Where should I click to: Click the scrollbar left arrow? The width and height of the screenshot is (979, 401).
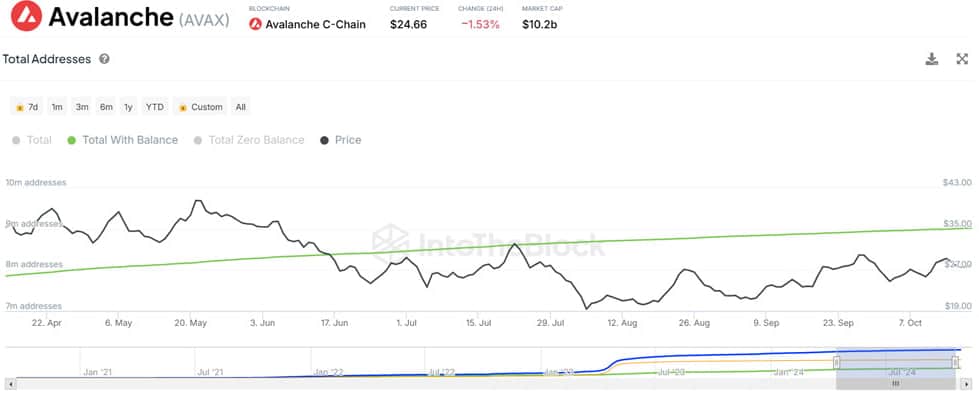pyautogui.click(x=9, y=383)
